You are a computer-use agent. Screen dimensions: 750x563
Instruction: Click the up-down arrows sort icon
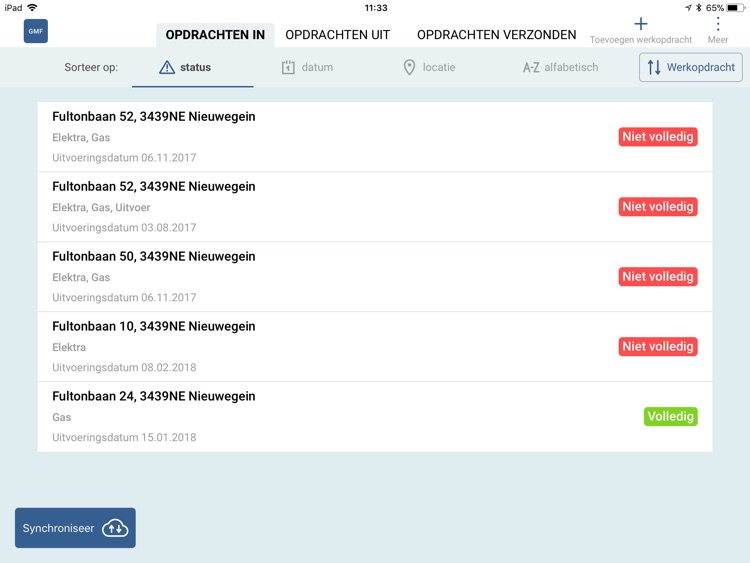click(x=654, y=67)
